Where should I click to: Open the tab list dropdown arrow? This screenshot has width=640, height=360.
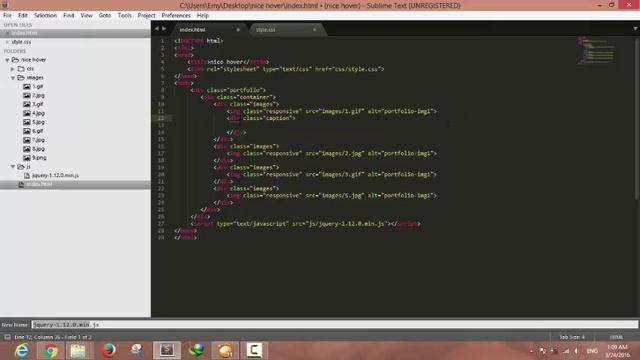click(635, 29)
